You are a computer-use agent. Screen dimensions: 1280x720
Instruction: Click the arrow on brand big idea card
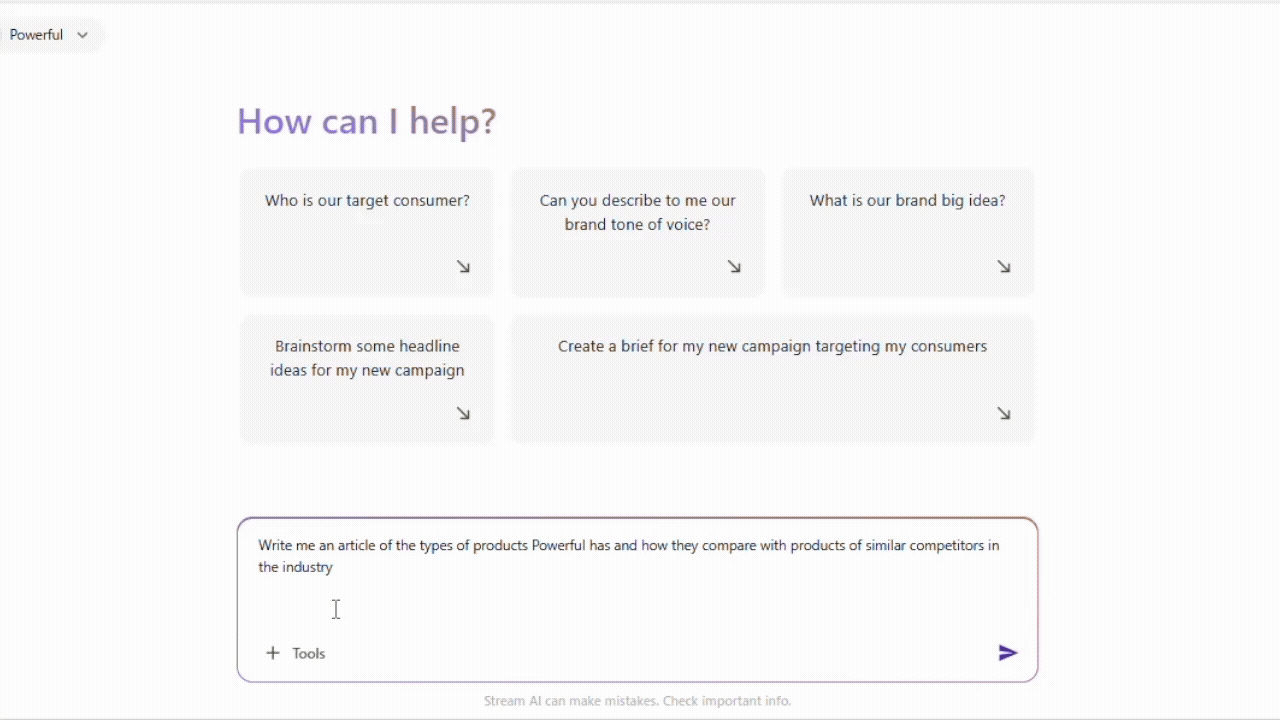[x=1004, y=267]
